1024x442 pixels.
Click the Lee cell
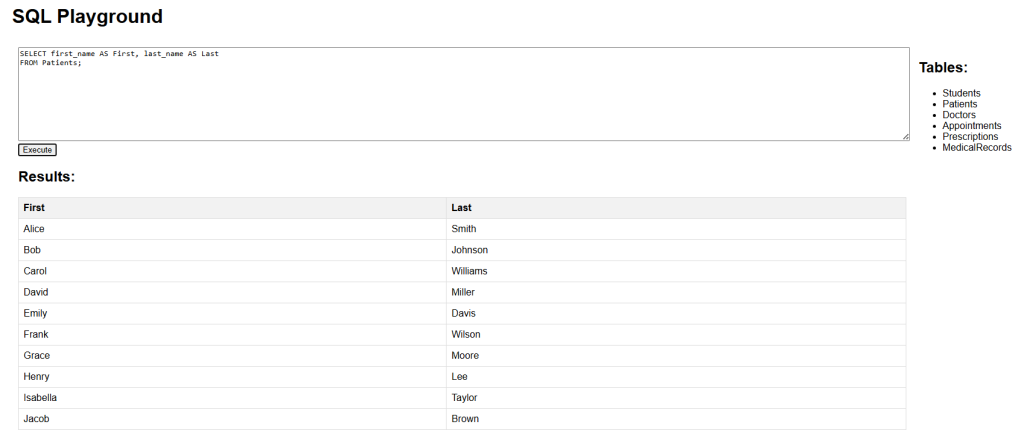coord(676,377)
